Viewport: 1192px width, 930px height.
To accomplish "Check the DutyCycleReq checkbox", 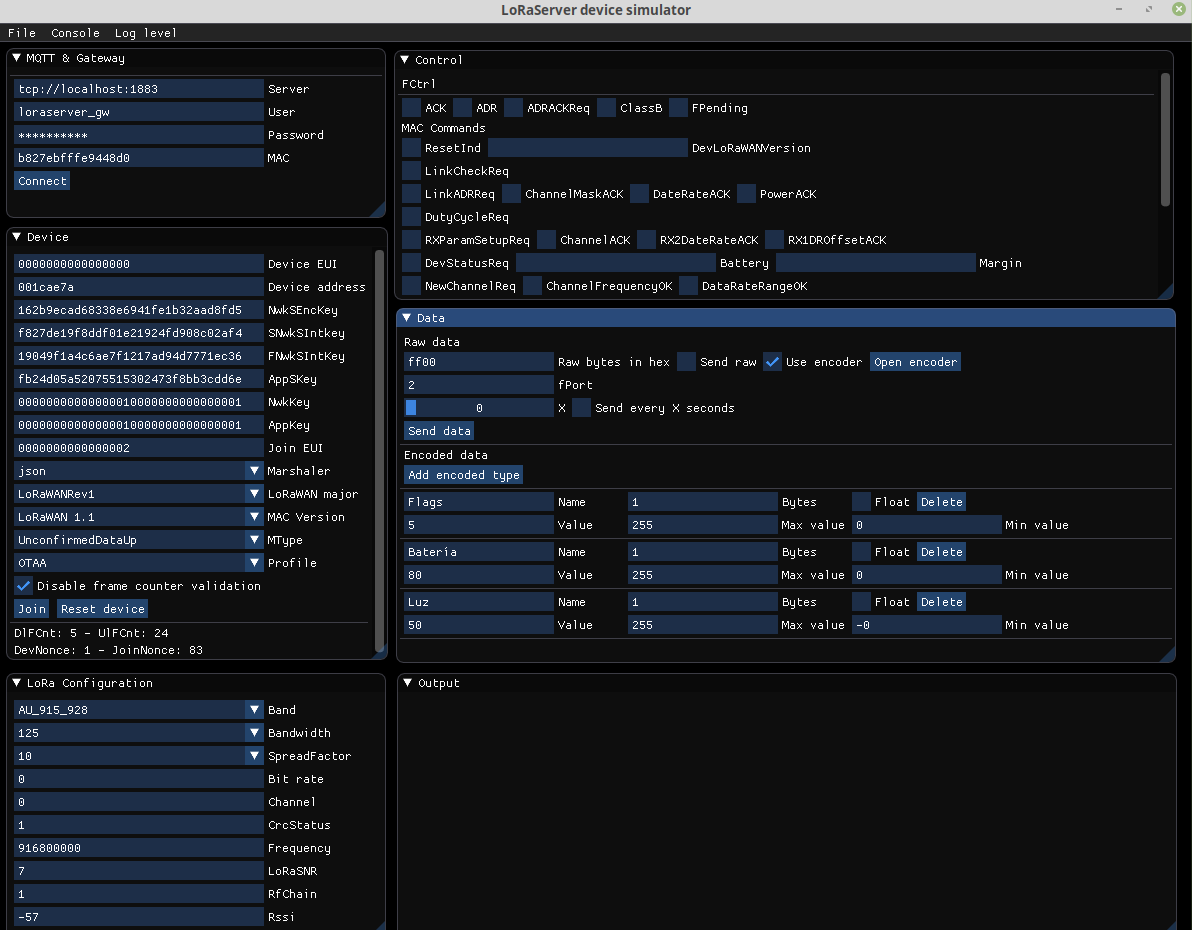I will pos(411,217).
